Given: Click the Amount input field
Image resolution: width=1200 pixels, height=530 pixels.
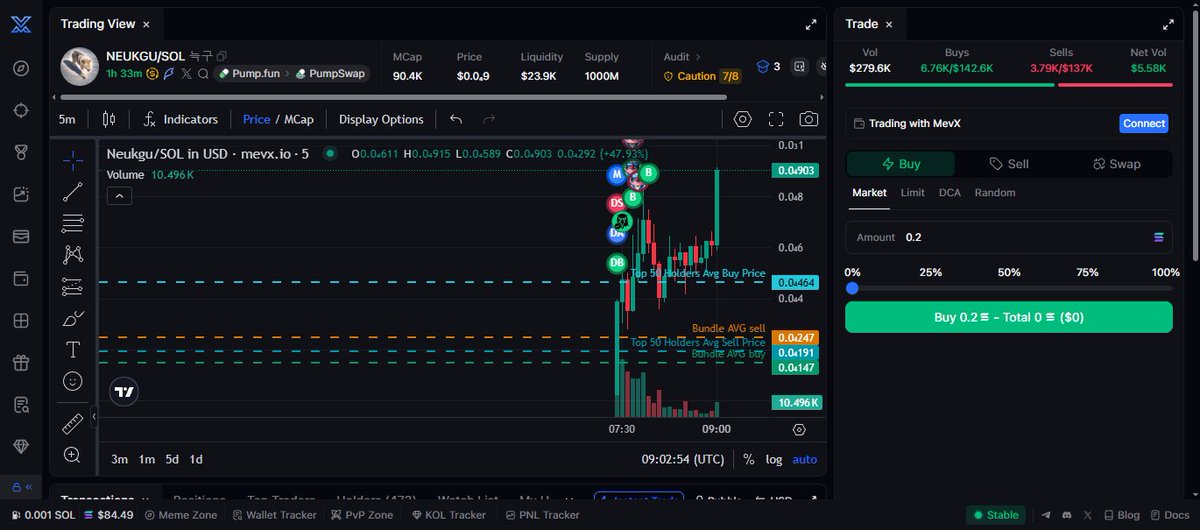Looking at the screenshot, I should pyautogui.click(x=1009, y=237).
